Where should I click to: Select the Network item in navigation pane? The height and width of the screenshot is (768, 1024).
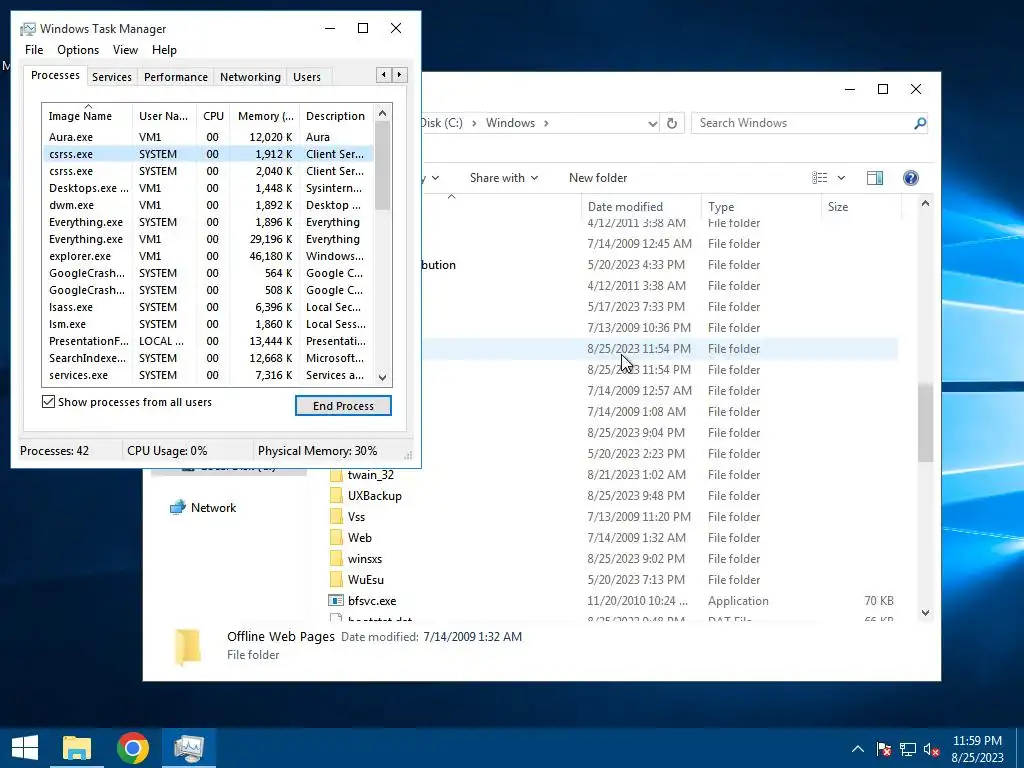[x=203, y=507]
